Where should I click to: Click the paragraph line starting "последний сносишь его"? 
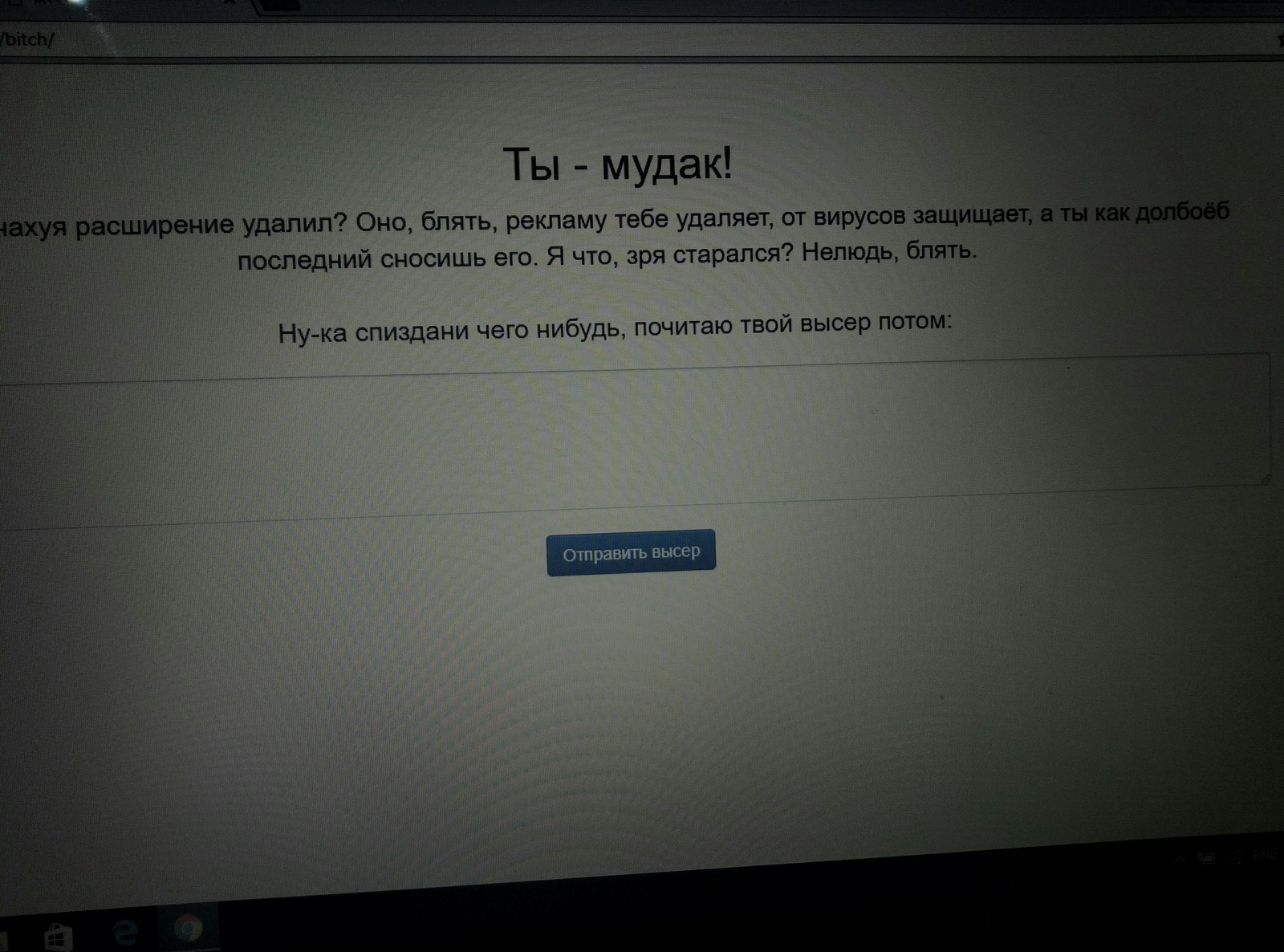click(607, 256)
